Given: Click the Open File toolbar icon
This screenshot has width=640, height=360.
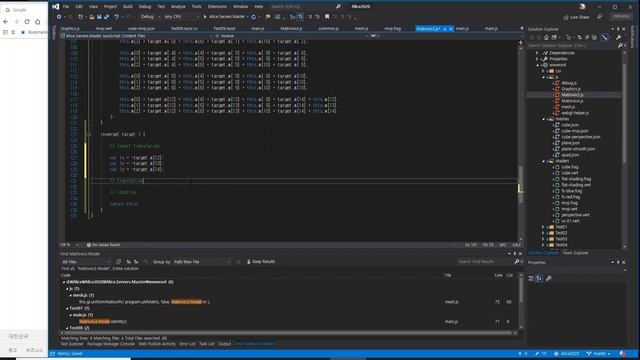Looking at the screenshot, I should coord(92,17).
